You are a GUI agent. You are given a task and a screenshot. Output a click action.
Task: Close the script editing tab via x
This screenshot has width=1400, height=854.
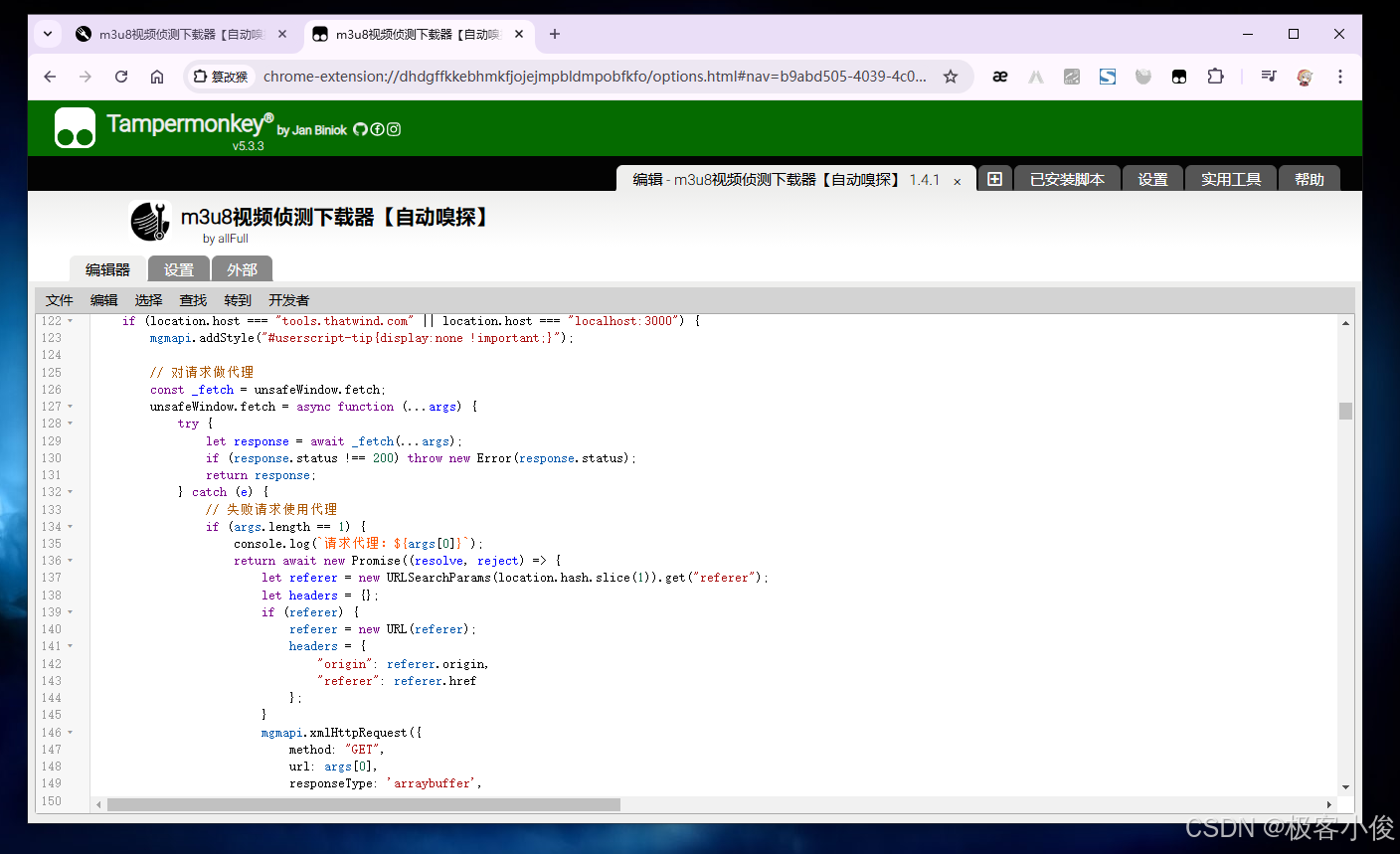tap(958, 181)
